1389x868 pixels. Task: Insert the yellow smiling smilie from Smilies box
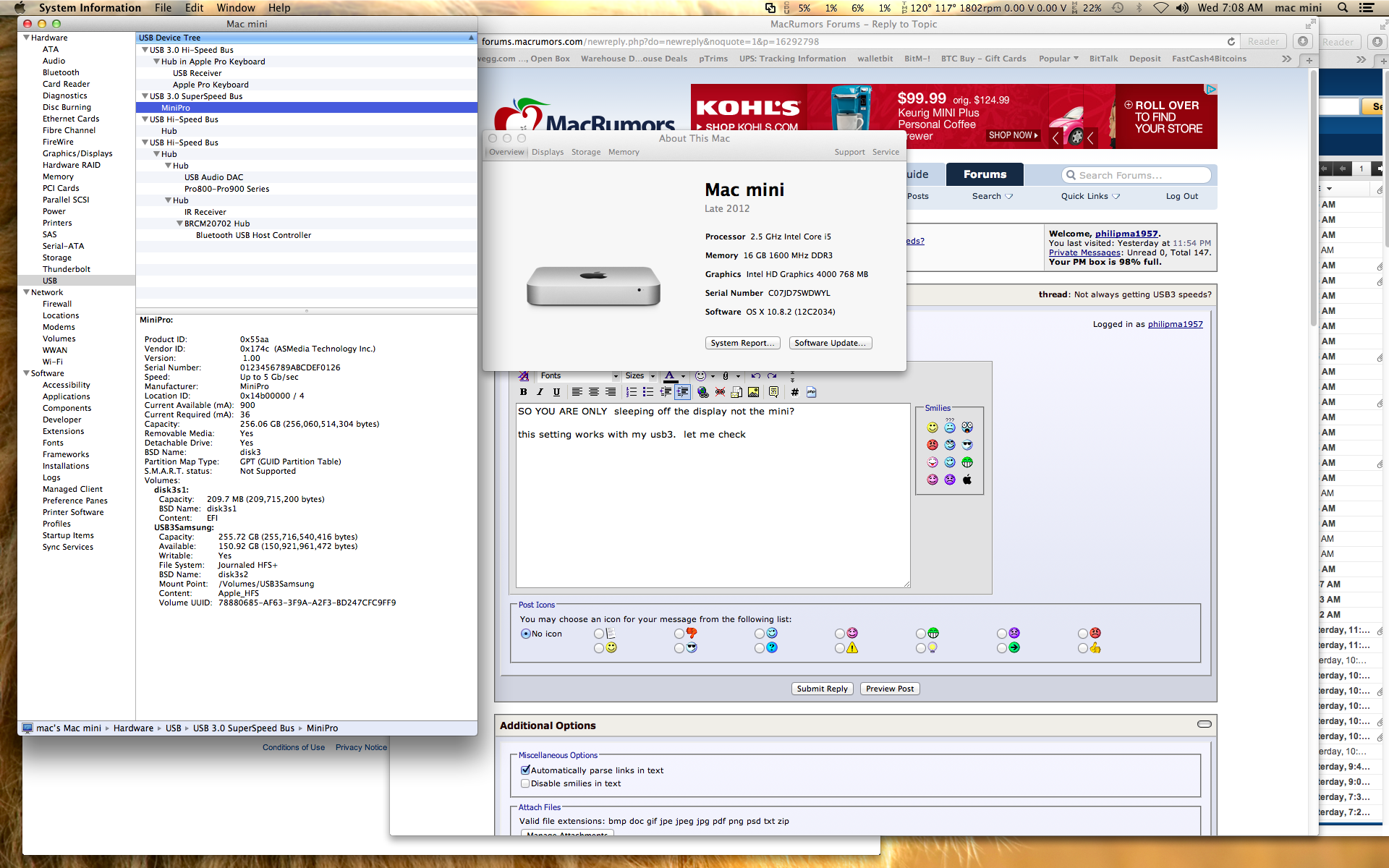coord(933,427)
